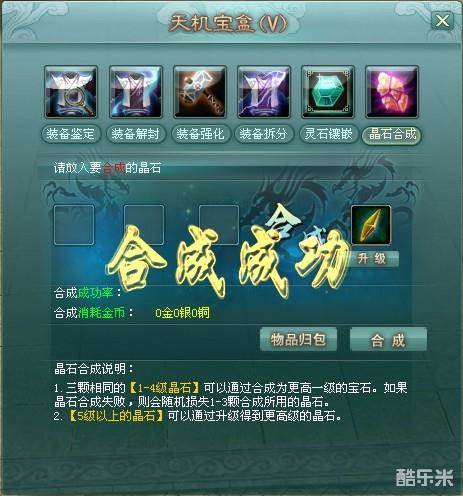The width and height of the screenshot is (463, 496).
Task: Switch to the 装备鉴定 tab
Action: point(71,134)
